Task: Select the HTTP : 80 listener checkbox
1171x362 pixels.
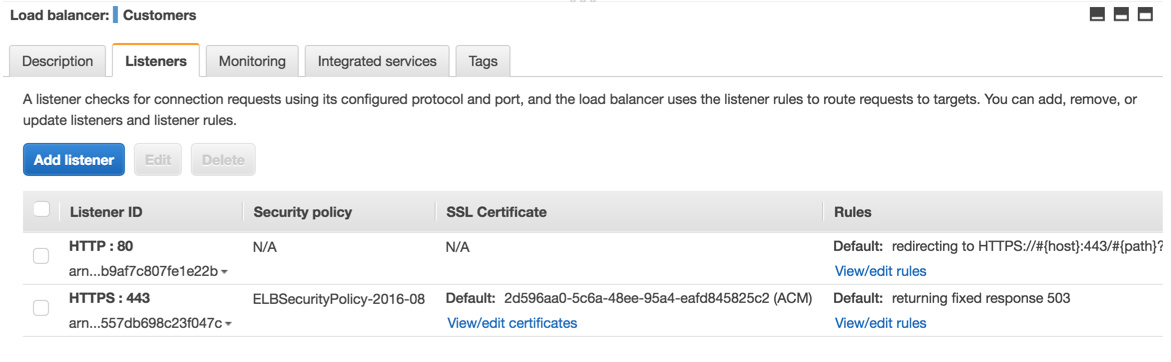Action: click(42, 257)
